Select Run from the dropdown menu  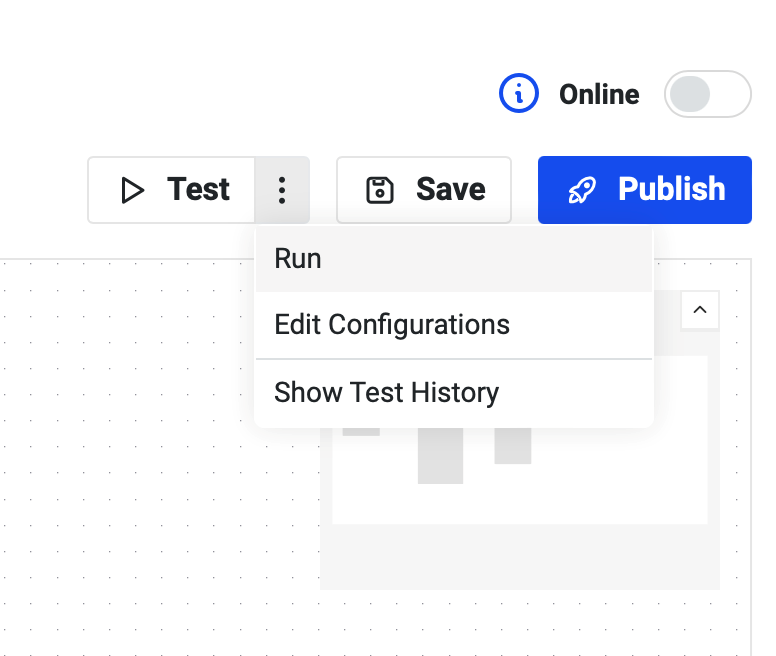454,259
